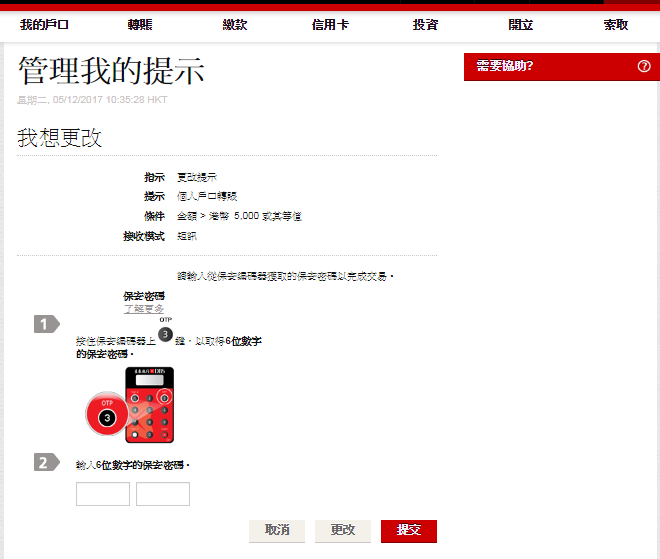Click the enlarged OTP button circle

[108, 415]
